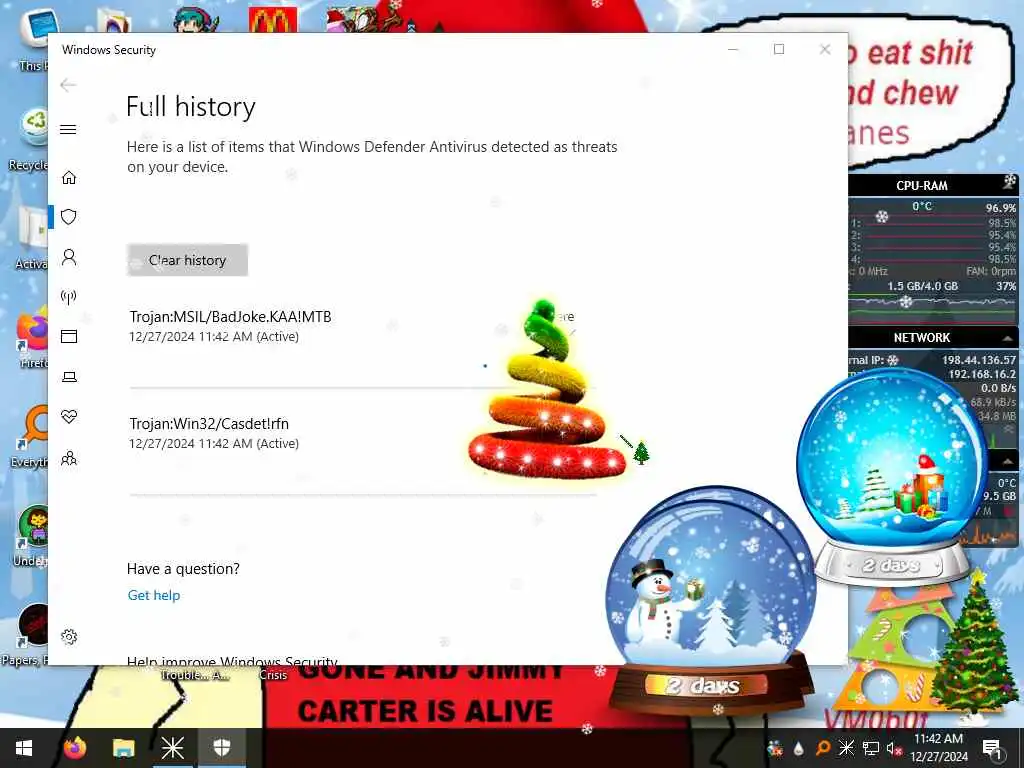Click Have a question? text
Image resolution: width=1024 pixels, height=768 pixels.
click(x=183, y=569)
